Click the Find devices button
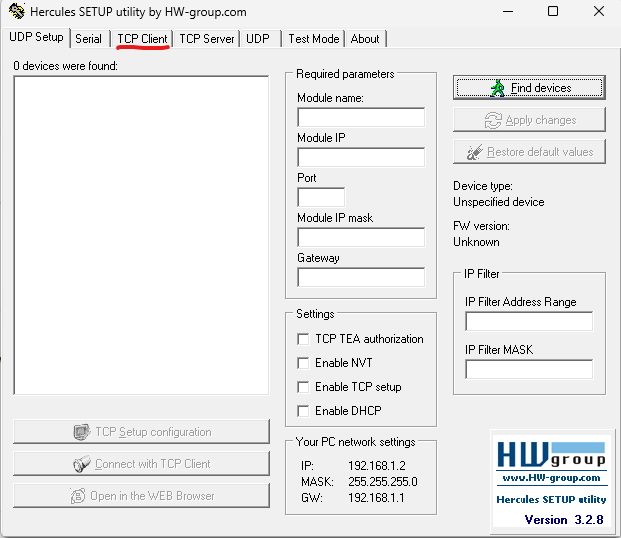The image size is (621, 538). tap(529, 87)
